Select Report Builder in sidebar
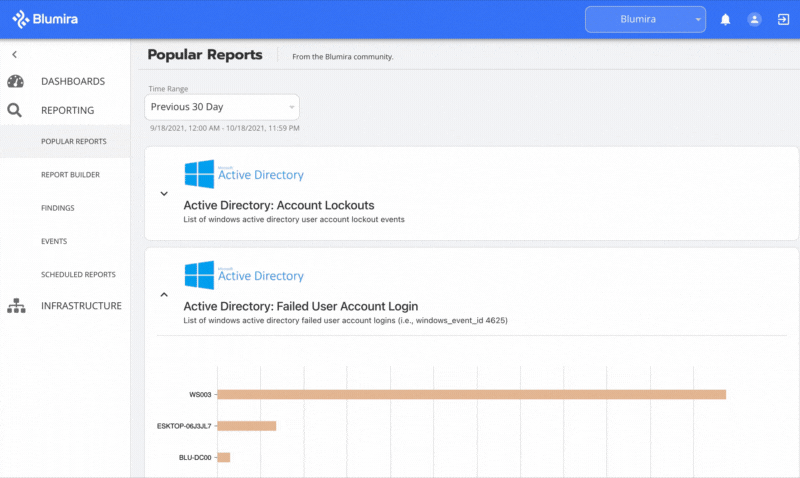This screenshot has width=800, height=478. tap(70, 174)
